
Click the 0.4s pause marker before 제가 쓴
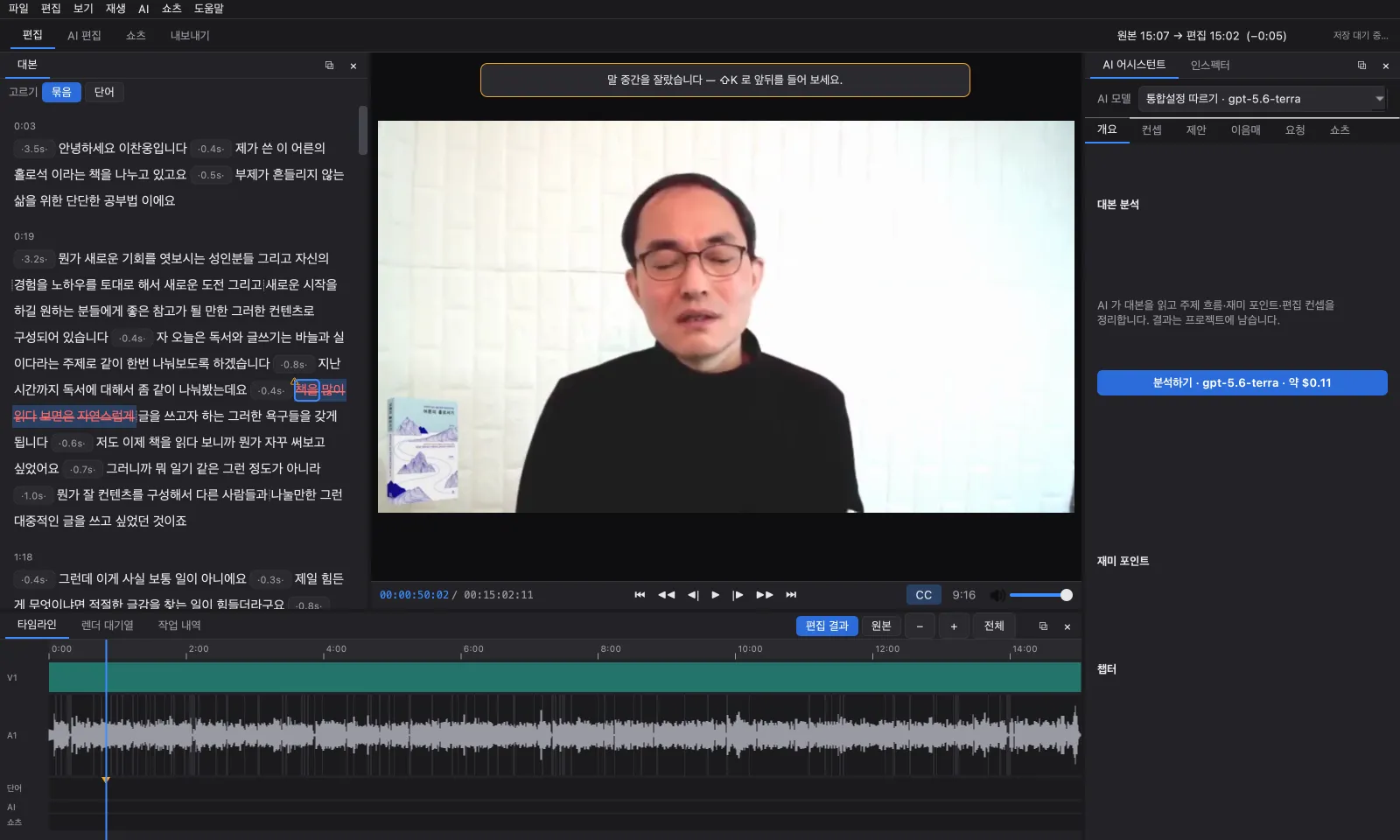[211, 149]
